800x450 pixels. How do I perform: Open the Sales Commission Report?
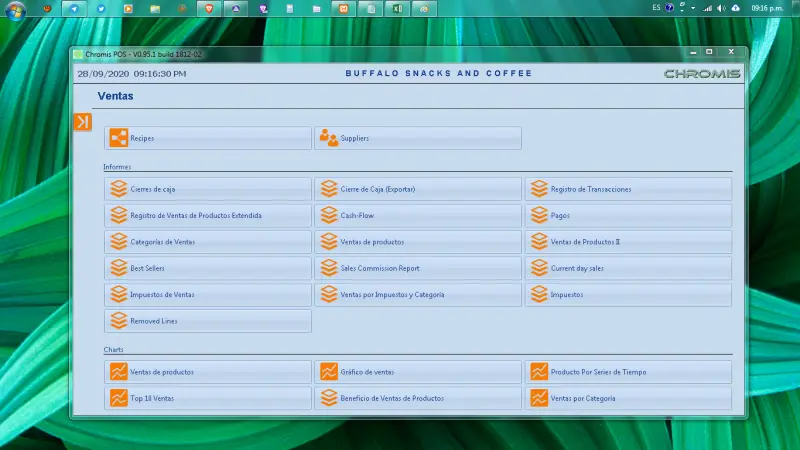pyautogui.click(x=418, y=268)
